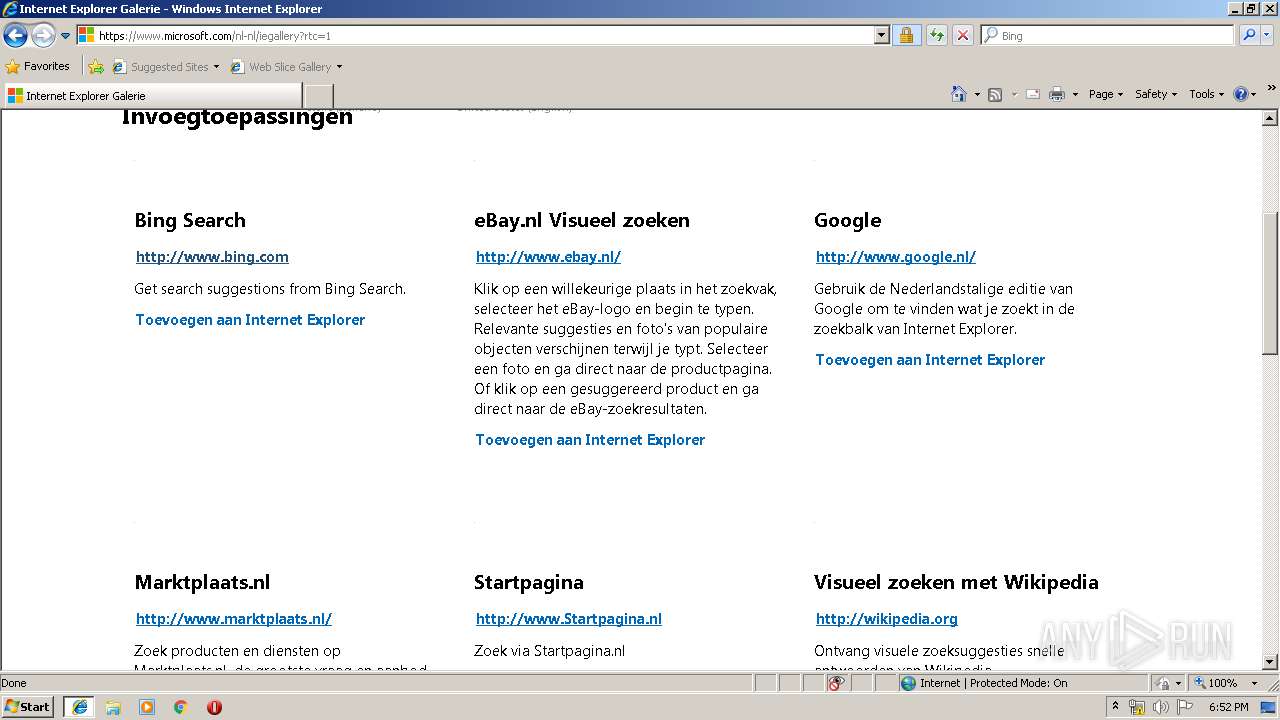The image size is (1280, 720).
Task: Launch Google Chrome from taskbar
Action: click(x=181, y=706)
